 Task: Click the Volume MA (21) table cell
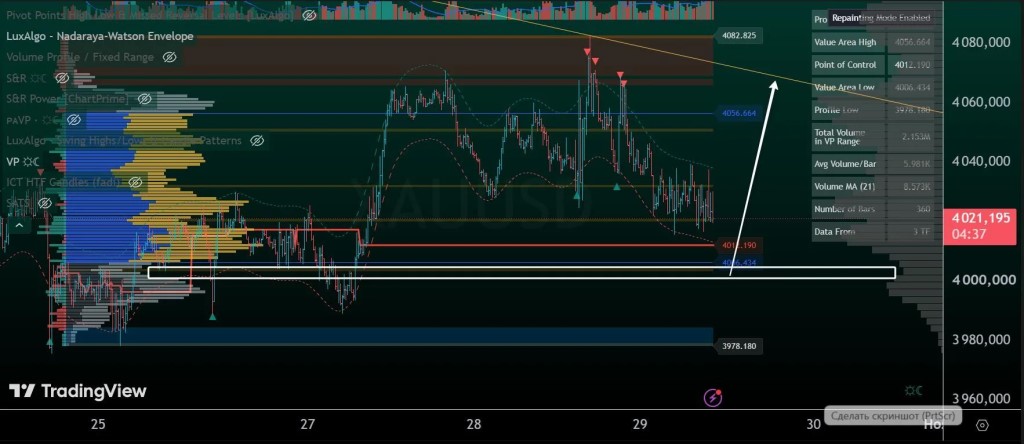pos(848,187)
